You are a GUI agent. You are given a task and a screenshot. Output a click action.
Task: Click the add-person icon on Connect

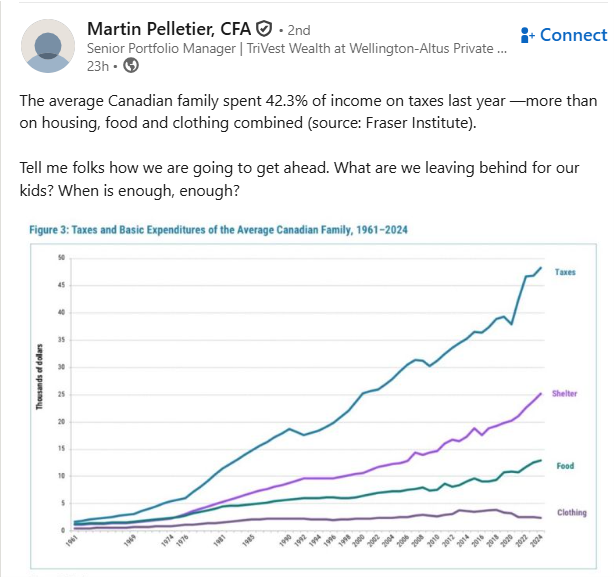(x=528, y=35)
